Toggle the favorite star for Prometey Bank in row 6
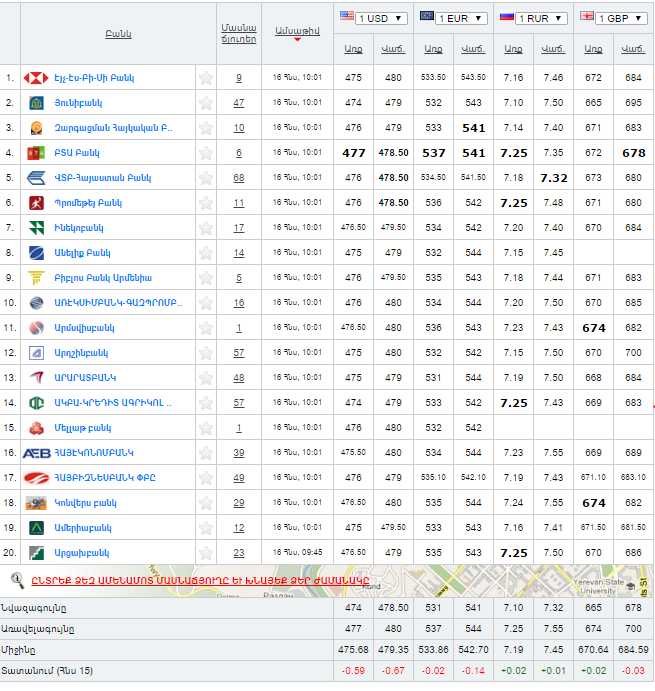This screenshot has width=655, height=691. tap(206, 203)
